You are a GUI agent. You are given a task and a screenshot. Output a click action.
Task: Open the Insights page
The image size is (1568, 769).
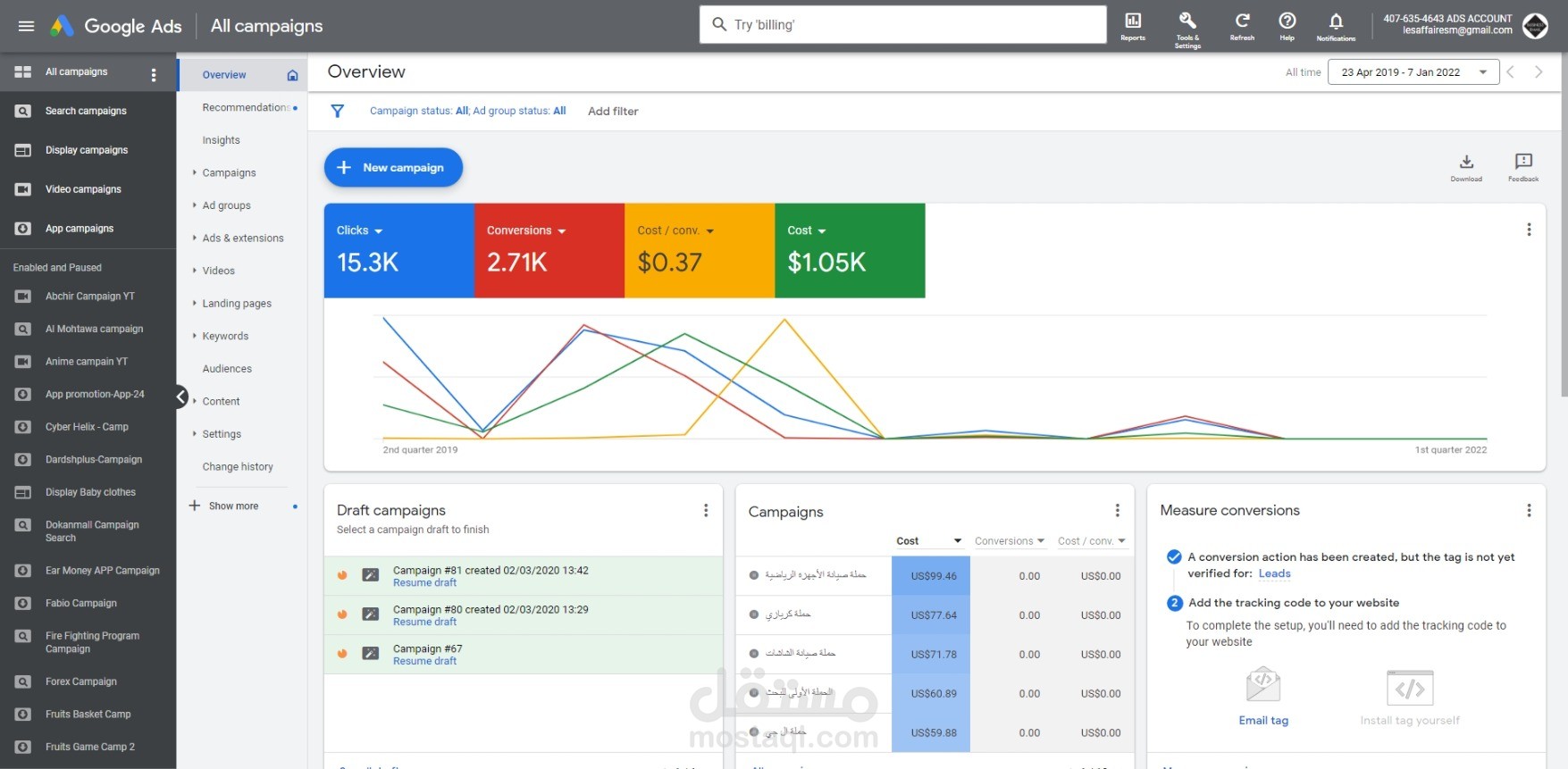click(x=221, y=140)
